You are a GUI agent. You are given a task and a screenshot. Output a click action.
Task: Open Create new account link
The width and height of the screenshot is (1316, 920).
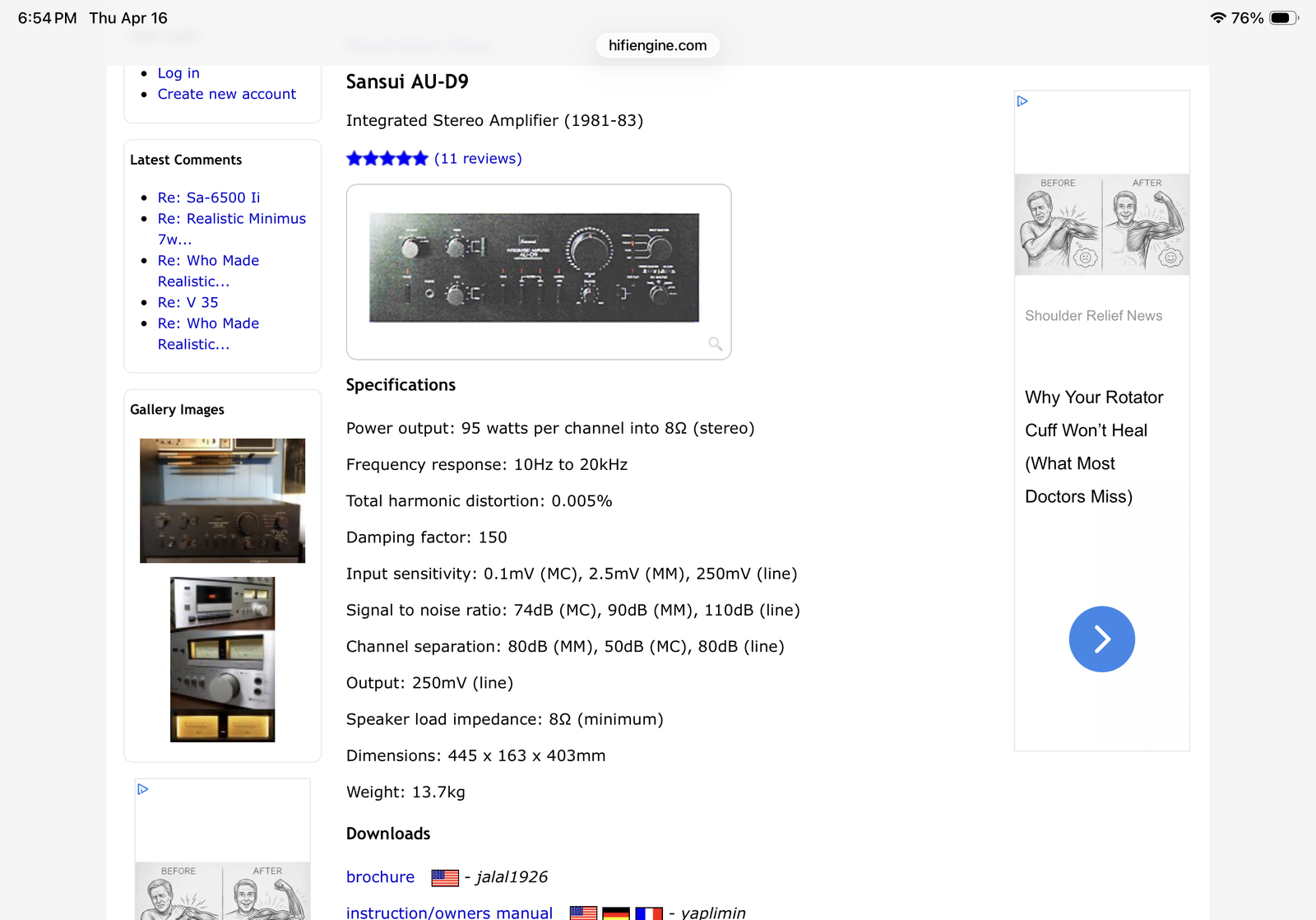[226, 94]
